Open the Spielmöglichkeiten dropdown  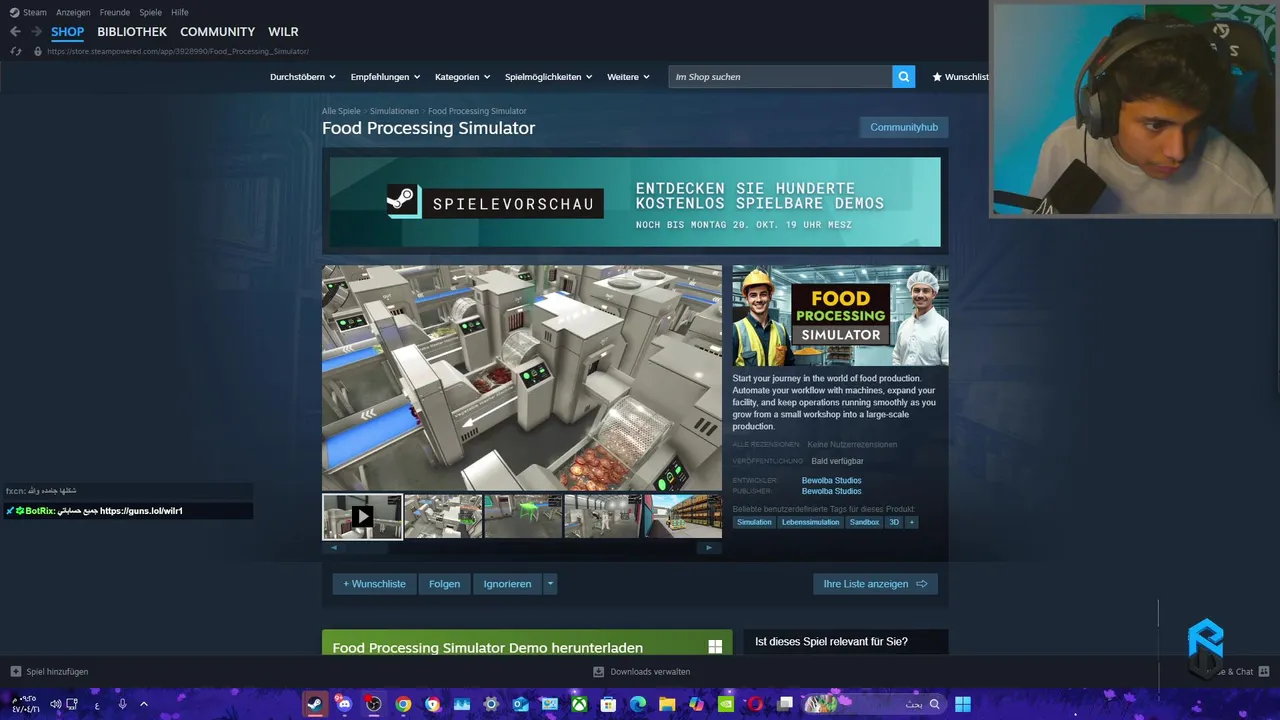(548, 77)
